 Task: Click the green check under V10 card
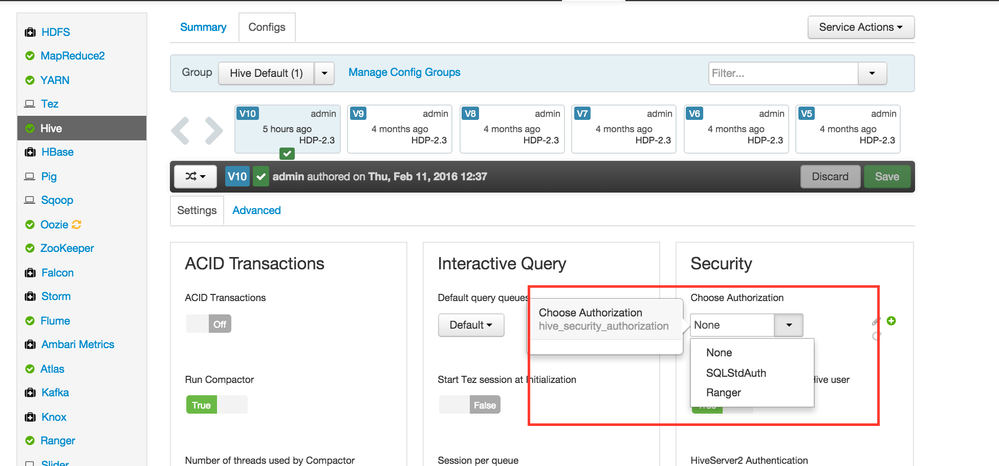click(287, 154)
